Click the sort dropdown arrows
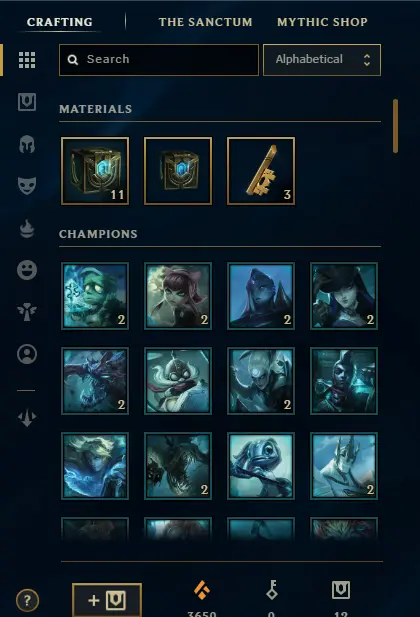 pyautogui.click(x=367, y=60)
